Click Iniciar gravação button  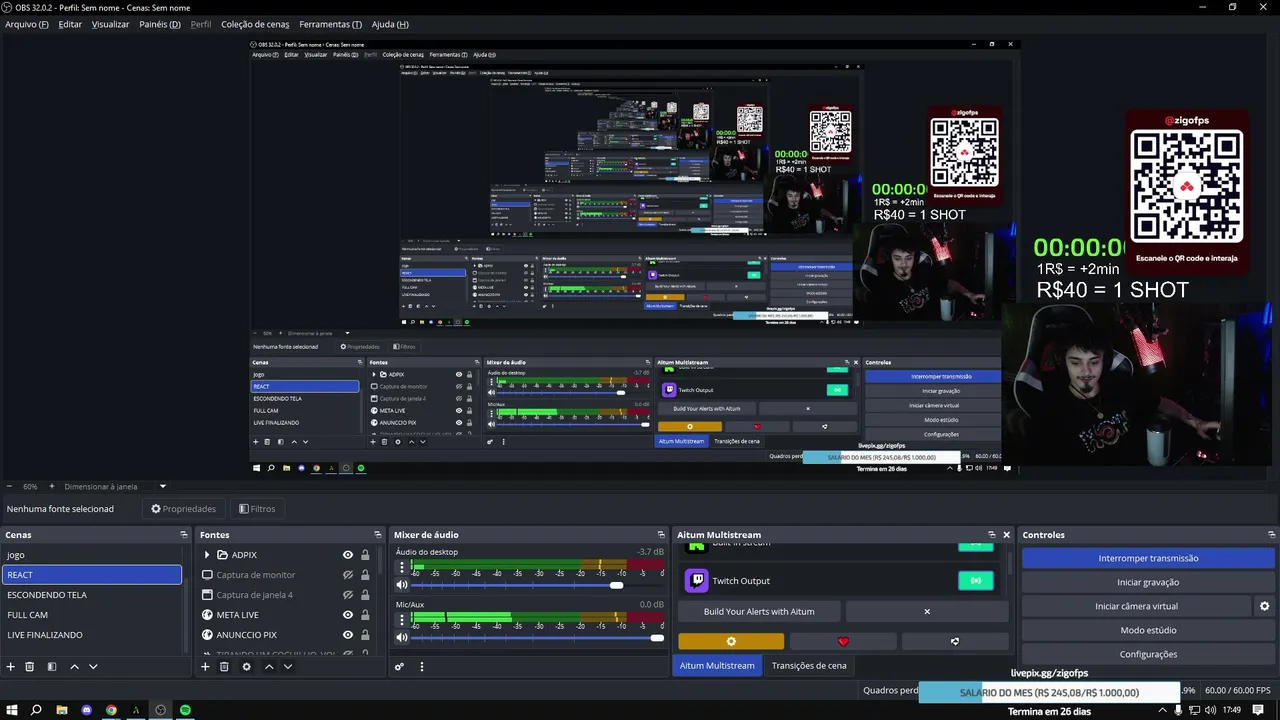pyautogui.click(x=1148, y=582)
